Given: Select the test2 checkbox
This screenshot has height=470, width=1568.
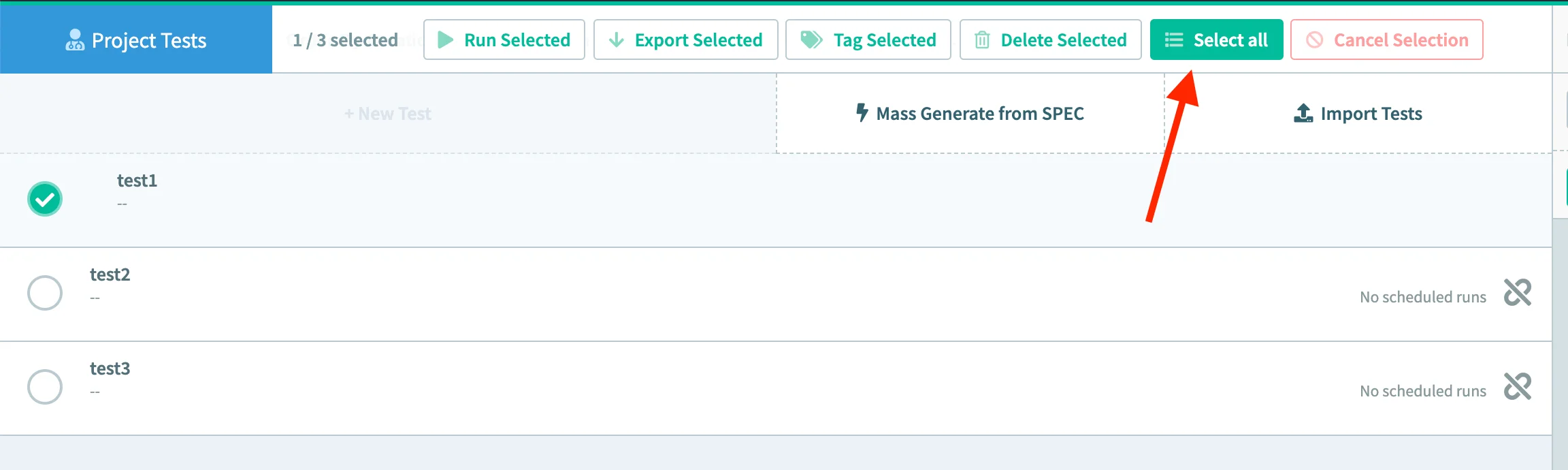Looking at the screenshot, I should tap(45, 292).
